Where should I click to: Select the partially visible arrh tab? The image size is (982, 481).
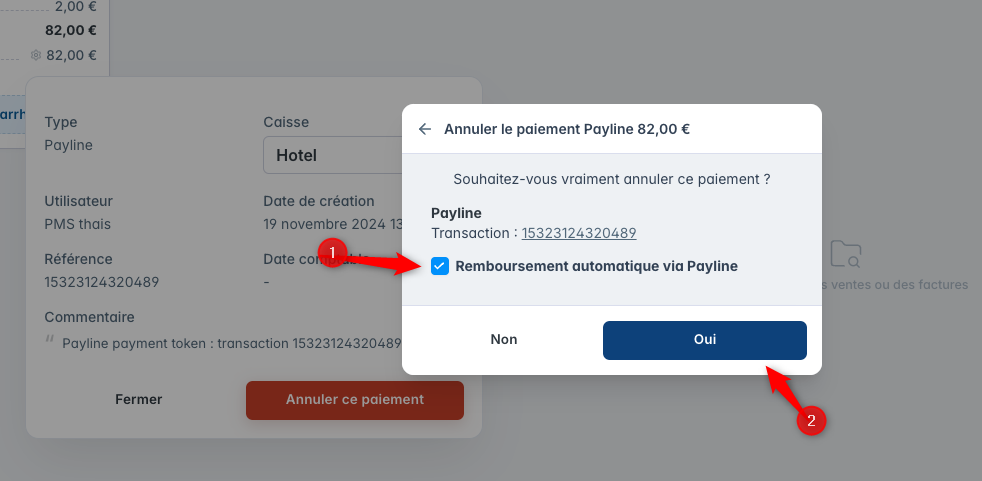[13, 114]
